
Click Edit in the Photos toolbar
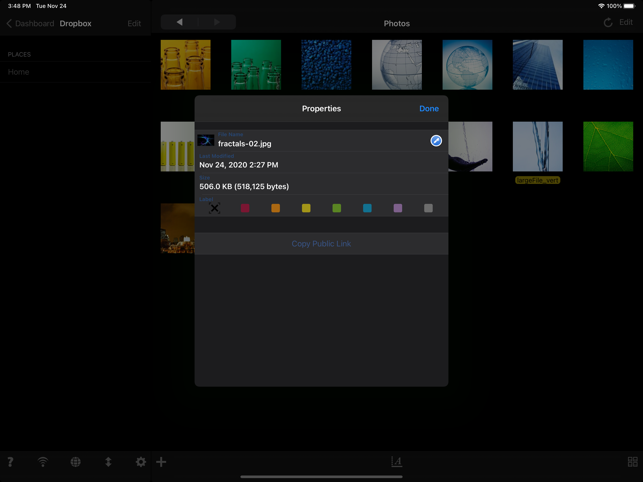(626, 22)
